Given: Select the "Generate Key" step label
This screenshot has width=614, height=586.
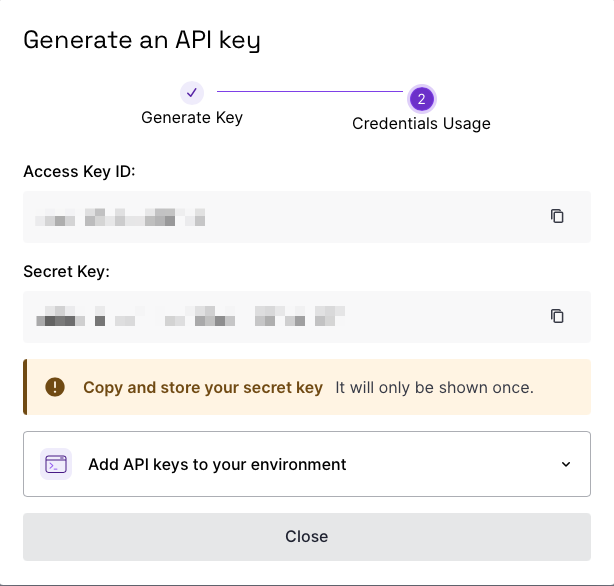Looking at the screenshot, I should [x=192, y=117].
